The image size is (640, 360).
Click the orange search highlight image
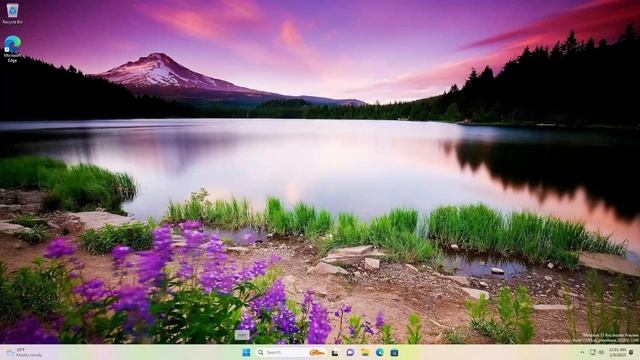(x=317, y=352)
